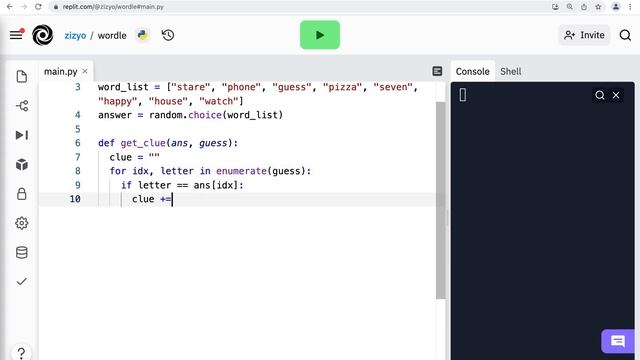Screen dimensions: 640x360
Task: Clear the console with X icon
Action: coord(616,95)
